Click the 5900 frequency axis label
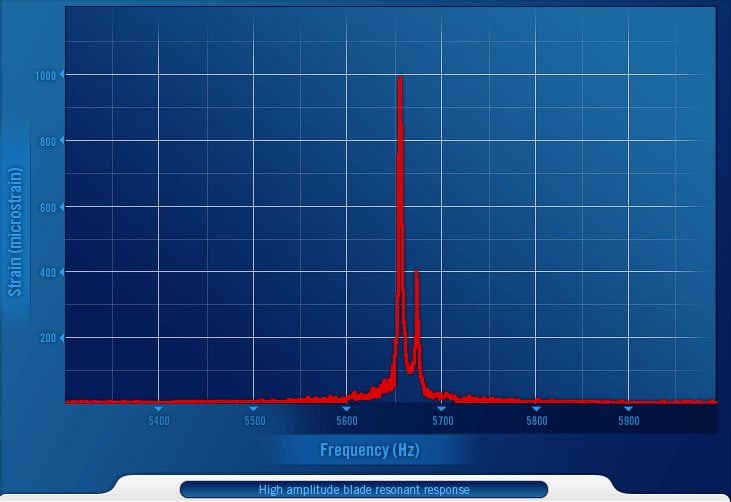The height and width of the screenshot is (502, 731). [629, 421]
